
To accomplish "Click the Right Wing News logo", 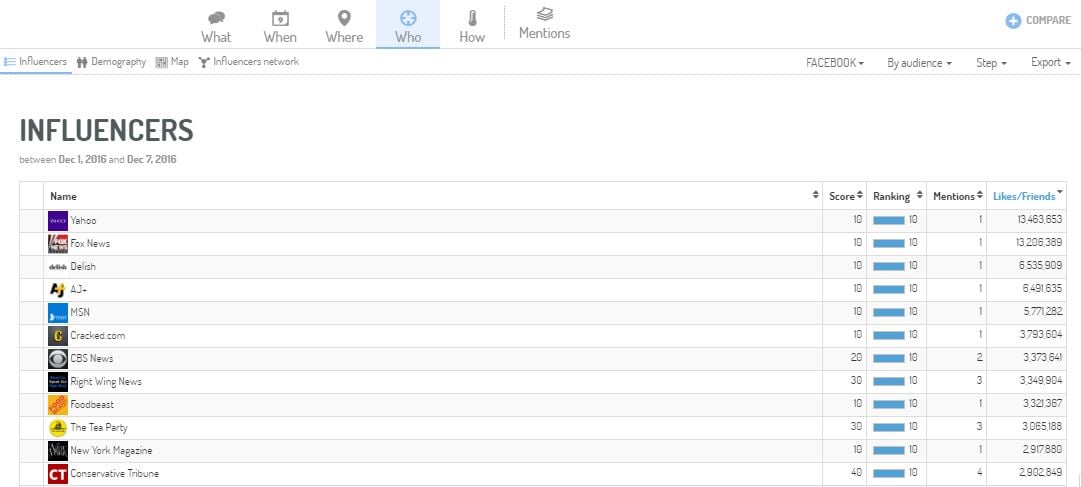I will (x=58, y=381).
